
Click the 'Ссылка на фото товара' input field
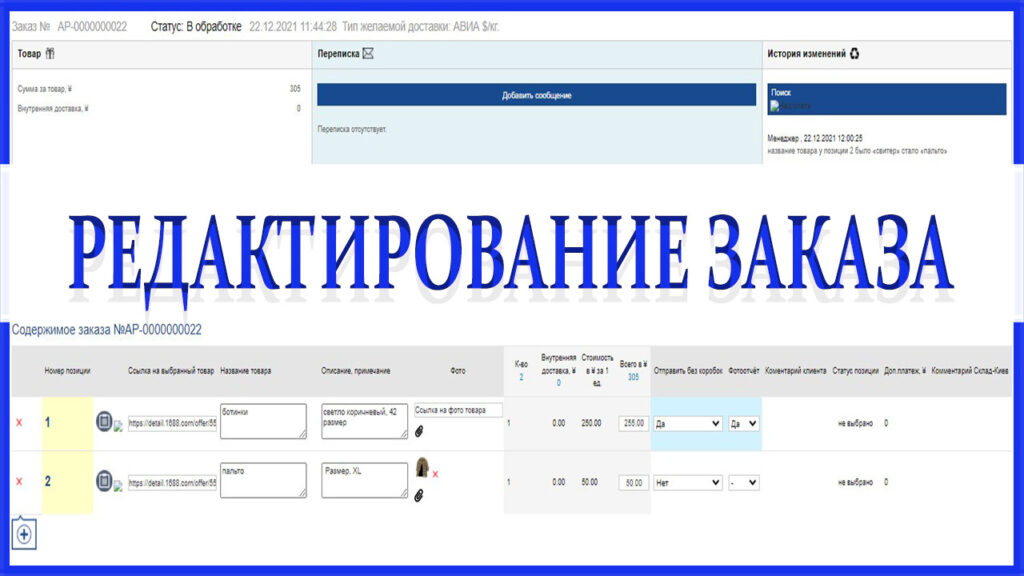(x=458, y=410)
